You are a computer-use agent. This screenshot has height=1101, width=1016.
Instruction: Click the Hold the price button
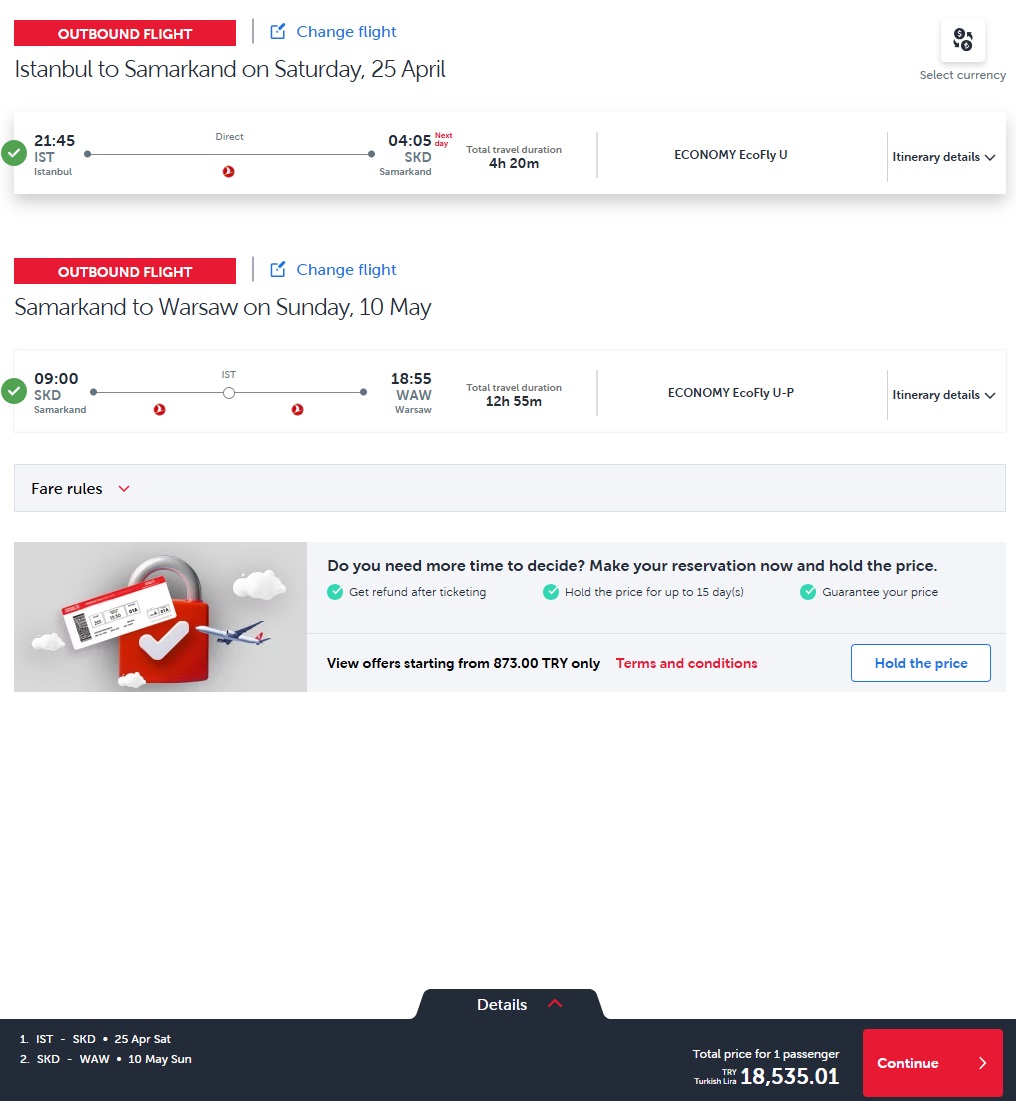921,663
